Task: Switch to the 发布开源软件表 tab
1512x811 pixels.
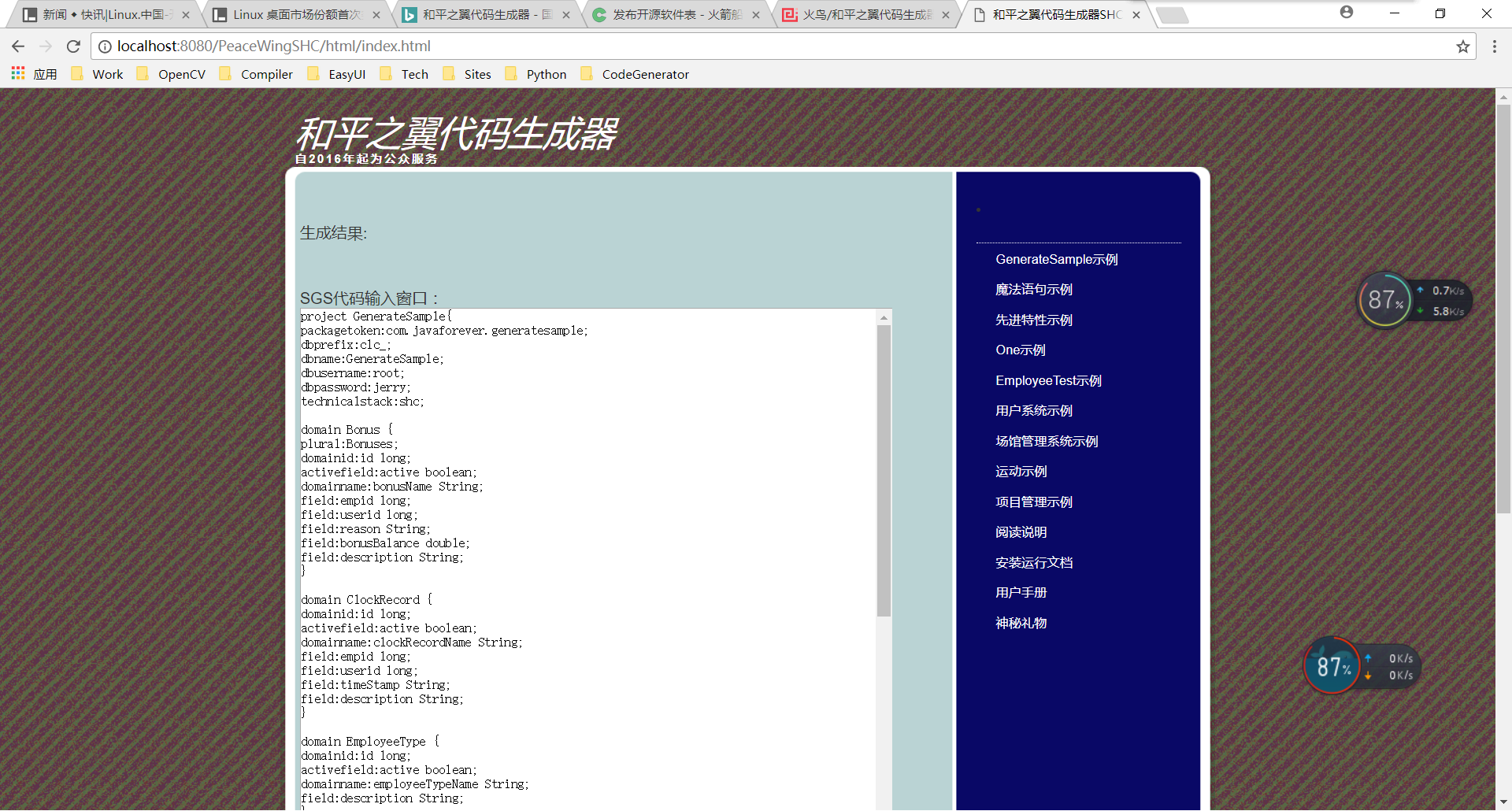Action: (669, 15)
